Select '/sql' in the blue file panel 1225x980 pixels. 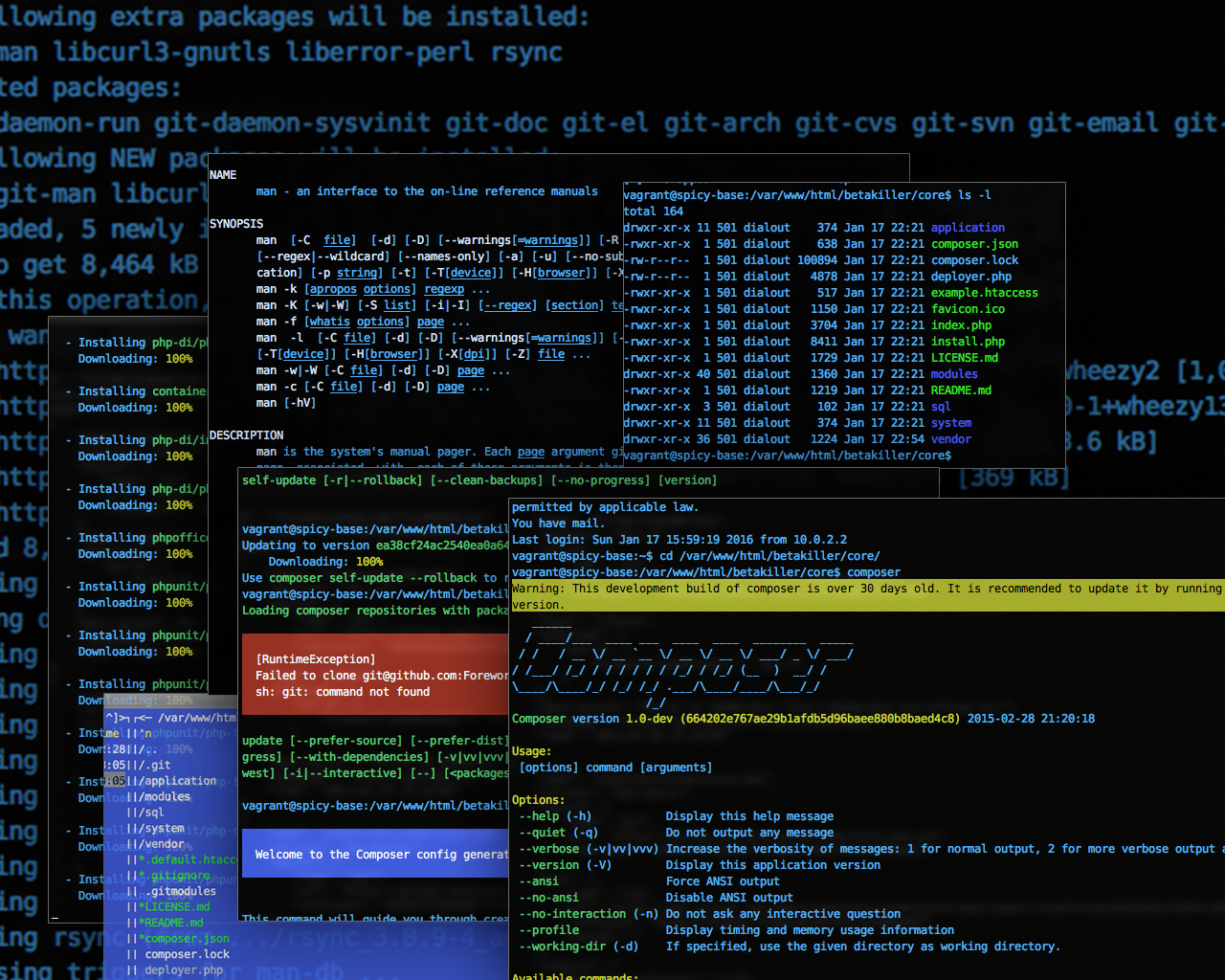pyautogui.click(x=150, y=813)
